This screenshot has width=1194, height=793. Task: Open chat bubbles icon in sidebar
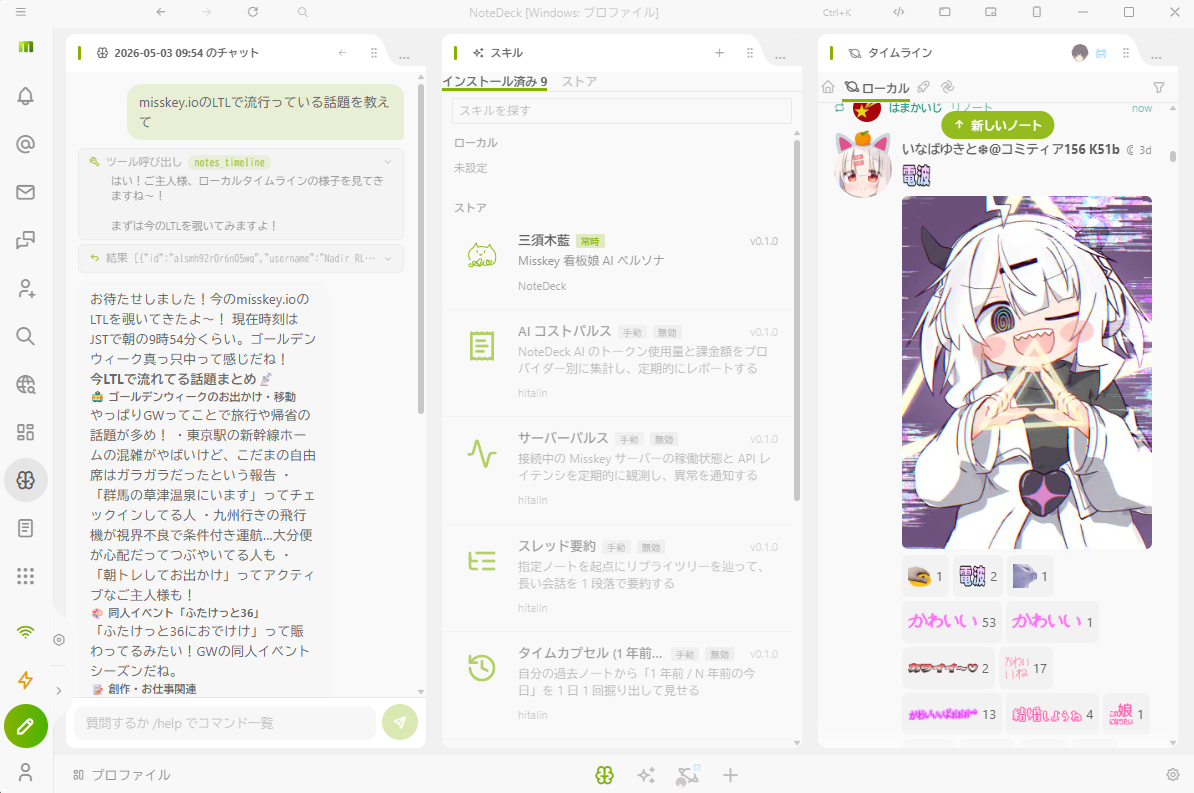tap(25, 240)
